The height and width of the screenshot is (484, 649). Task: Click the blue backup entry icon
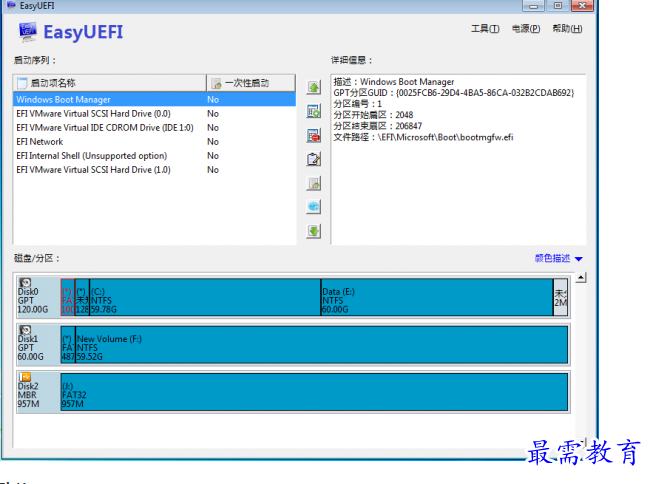click(314, 207)
